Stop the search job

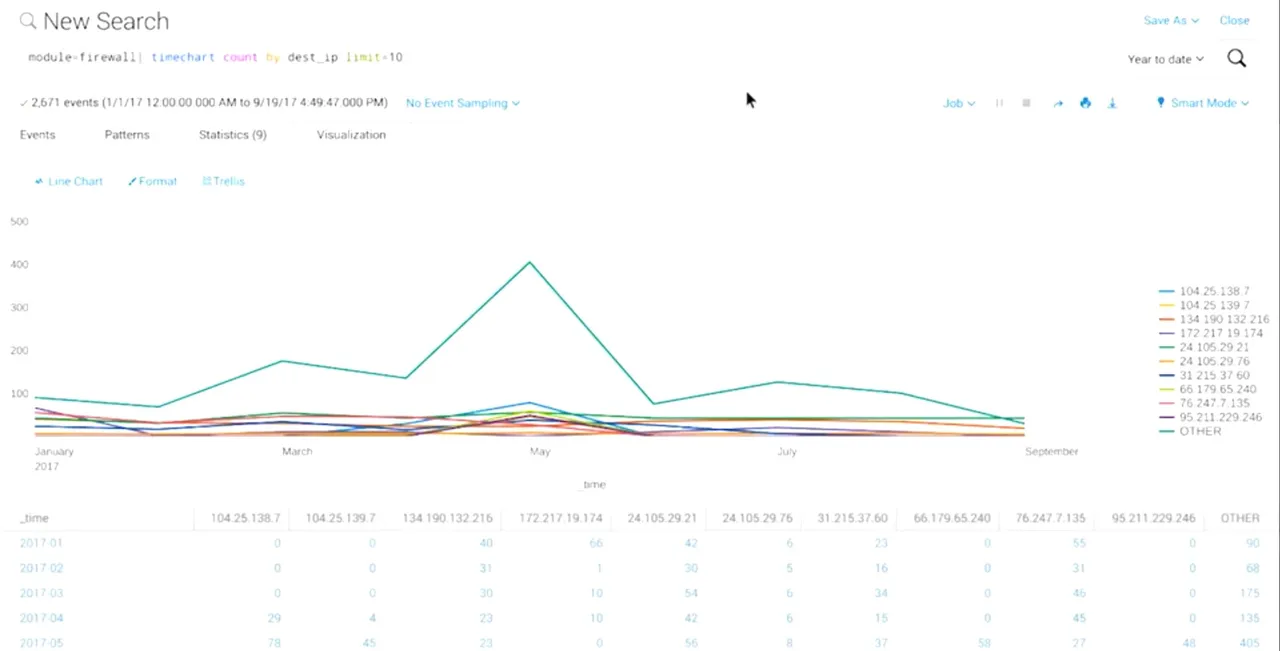pos(1026,103)
